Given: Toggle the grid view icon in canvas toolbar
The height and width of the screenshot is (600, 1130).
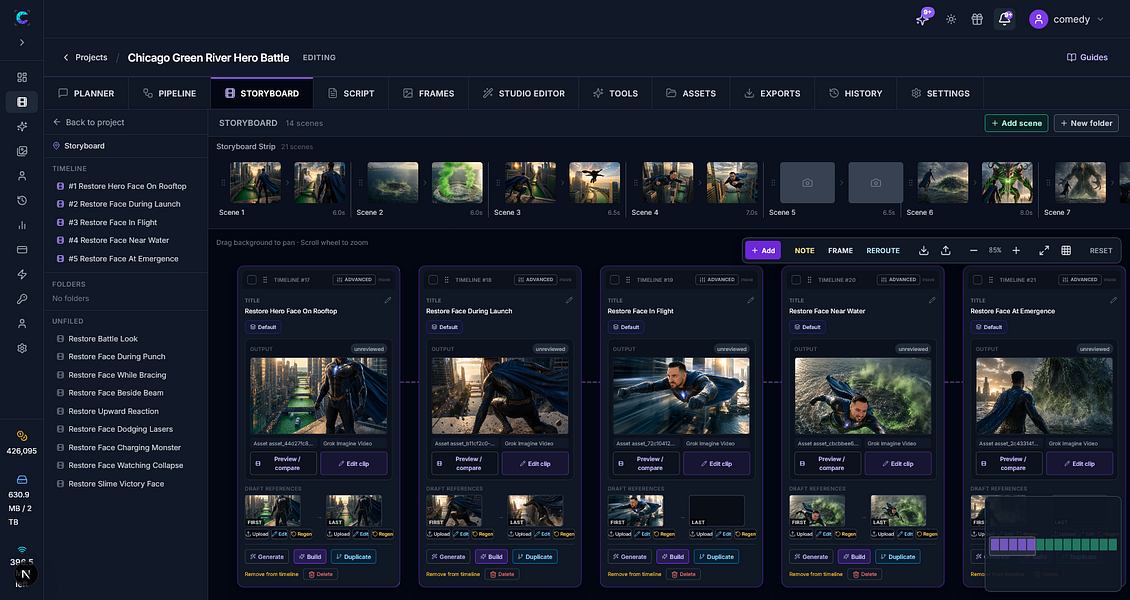Looking at the screenshot, I should click(1066, 251).
